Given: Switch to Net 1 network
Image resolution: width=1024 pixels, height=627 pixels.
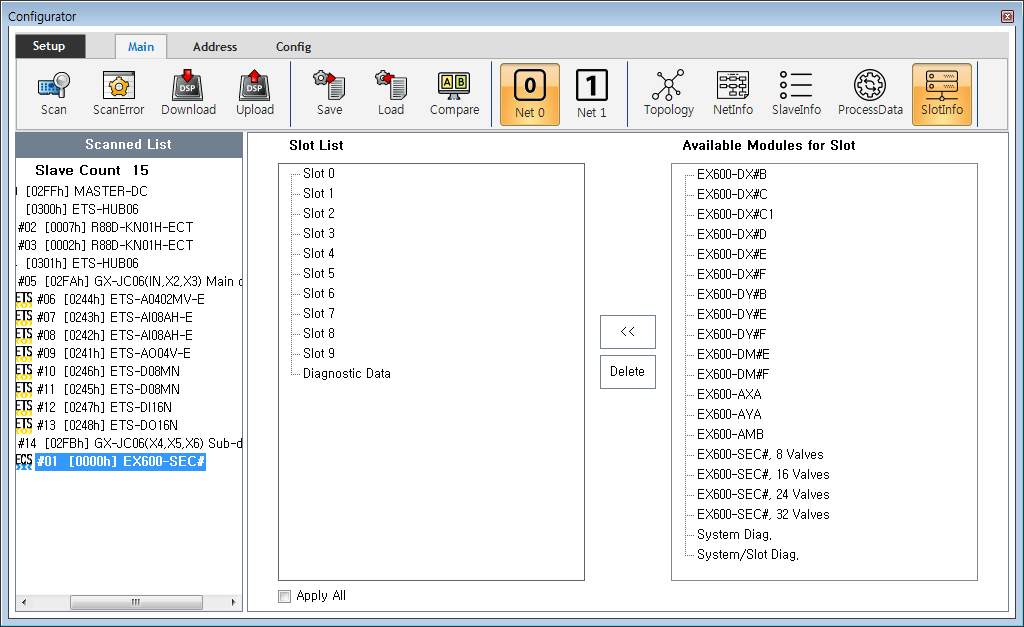Looking at the screenshot, I should (x=592, y=95).
